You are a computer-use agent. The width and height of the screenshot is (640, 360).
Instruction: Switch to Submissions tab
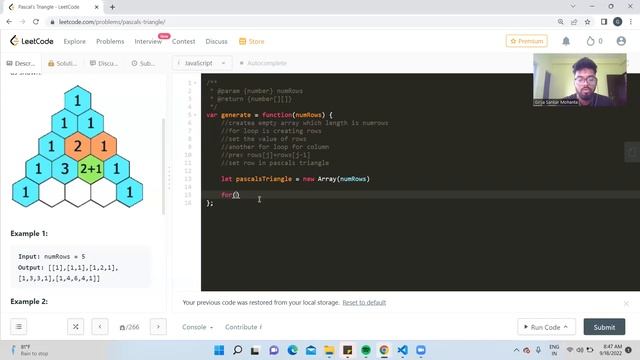[143, 63]
